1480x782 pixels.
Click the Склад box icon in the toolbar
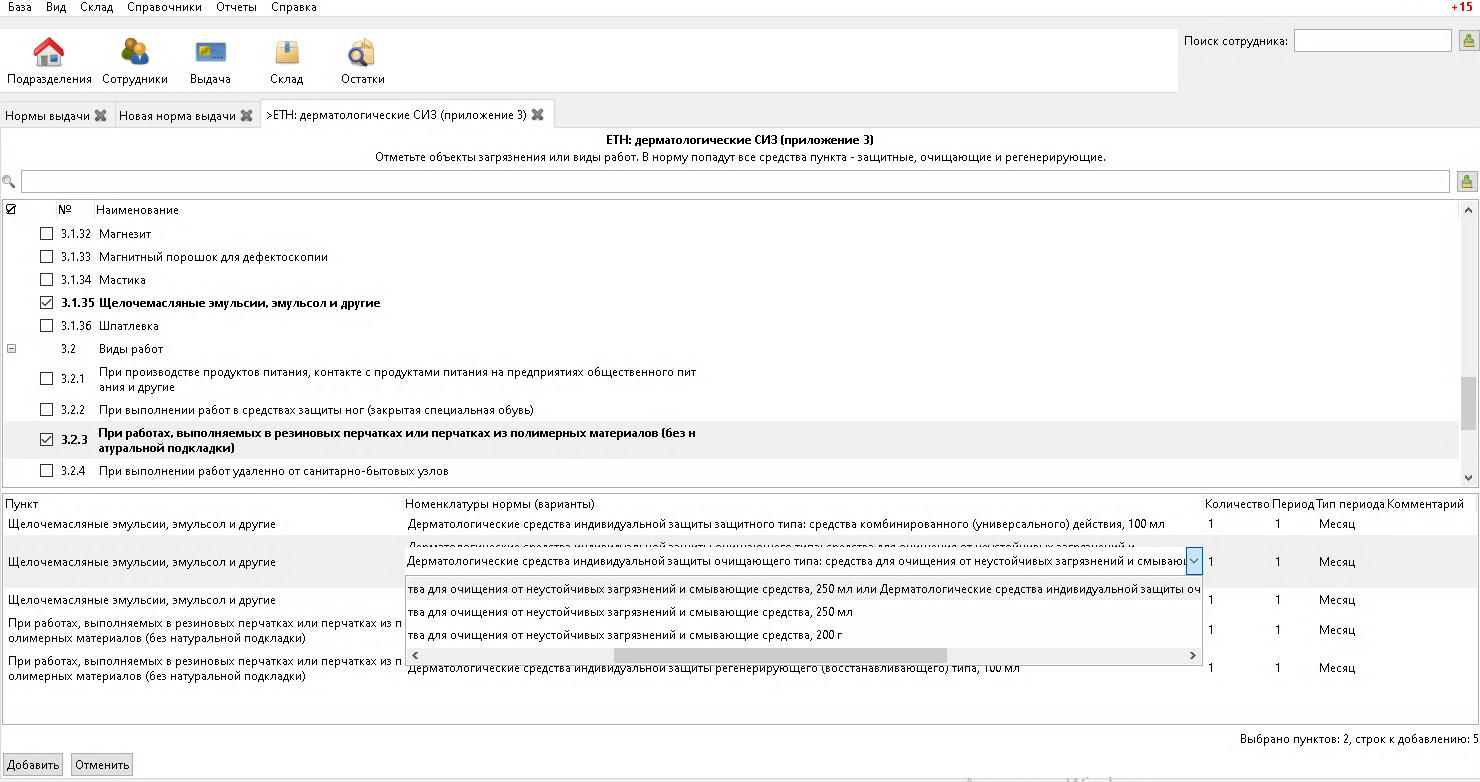[x=287, y=52]
